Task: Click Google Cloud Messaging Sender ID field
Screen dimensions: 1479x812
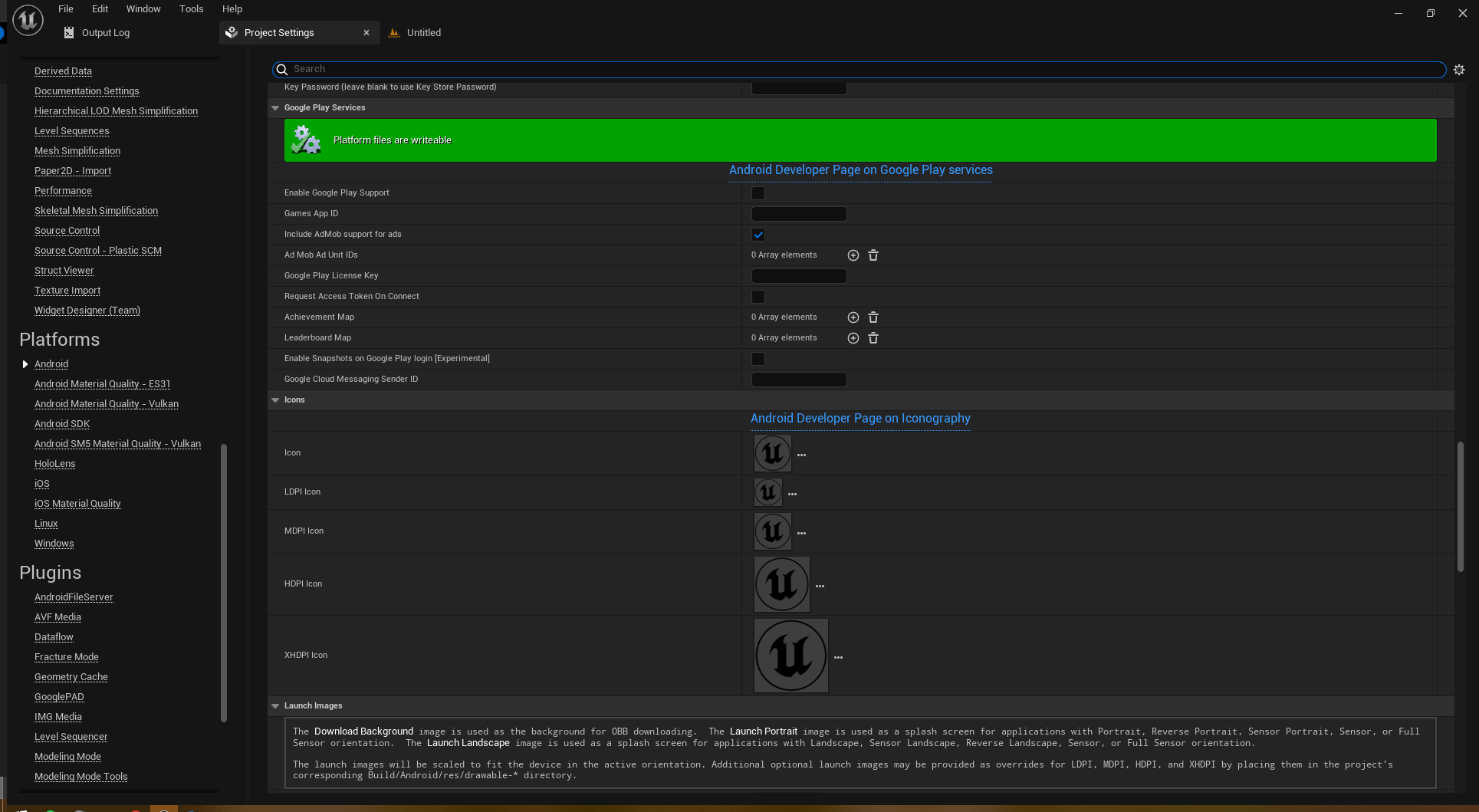Action: point(799,380)
